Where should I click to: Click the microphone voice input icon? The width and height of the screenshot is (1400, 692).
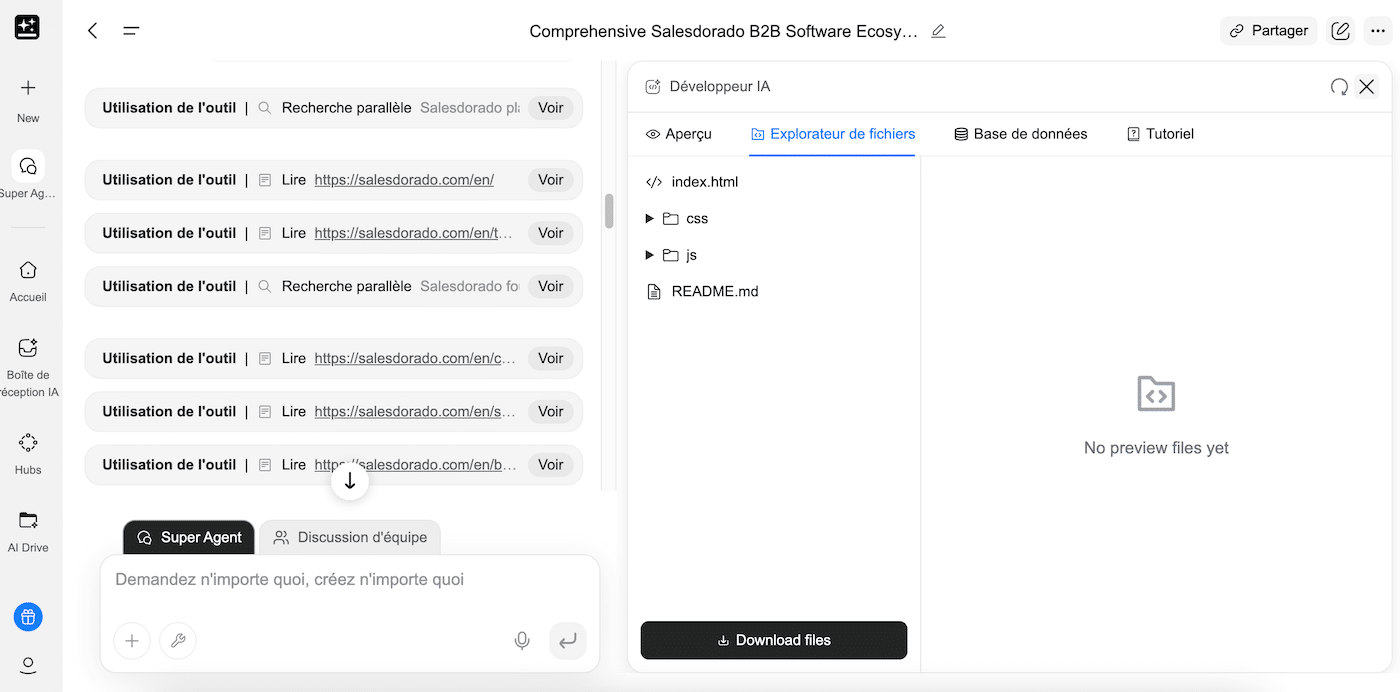(522, 641)
